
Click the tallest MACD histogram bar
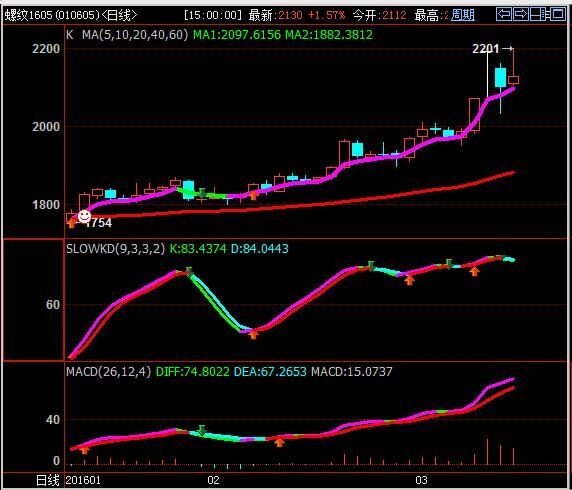[x=487, y=451]
